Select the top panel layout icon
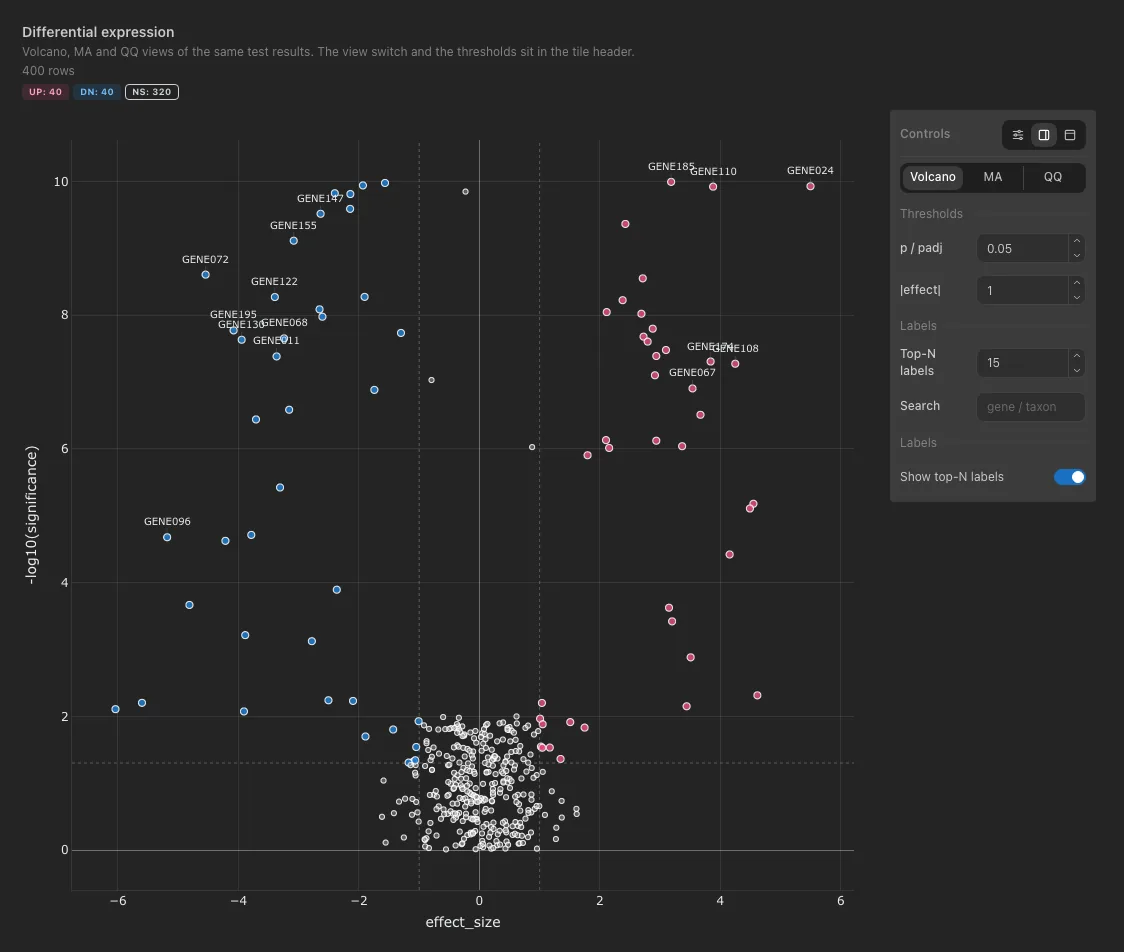 [x=1070, y=135]
